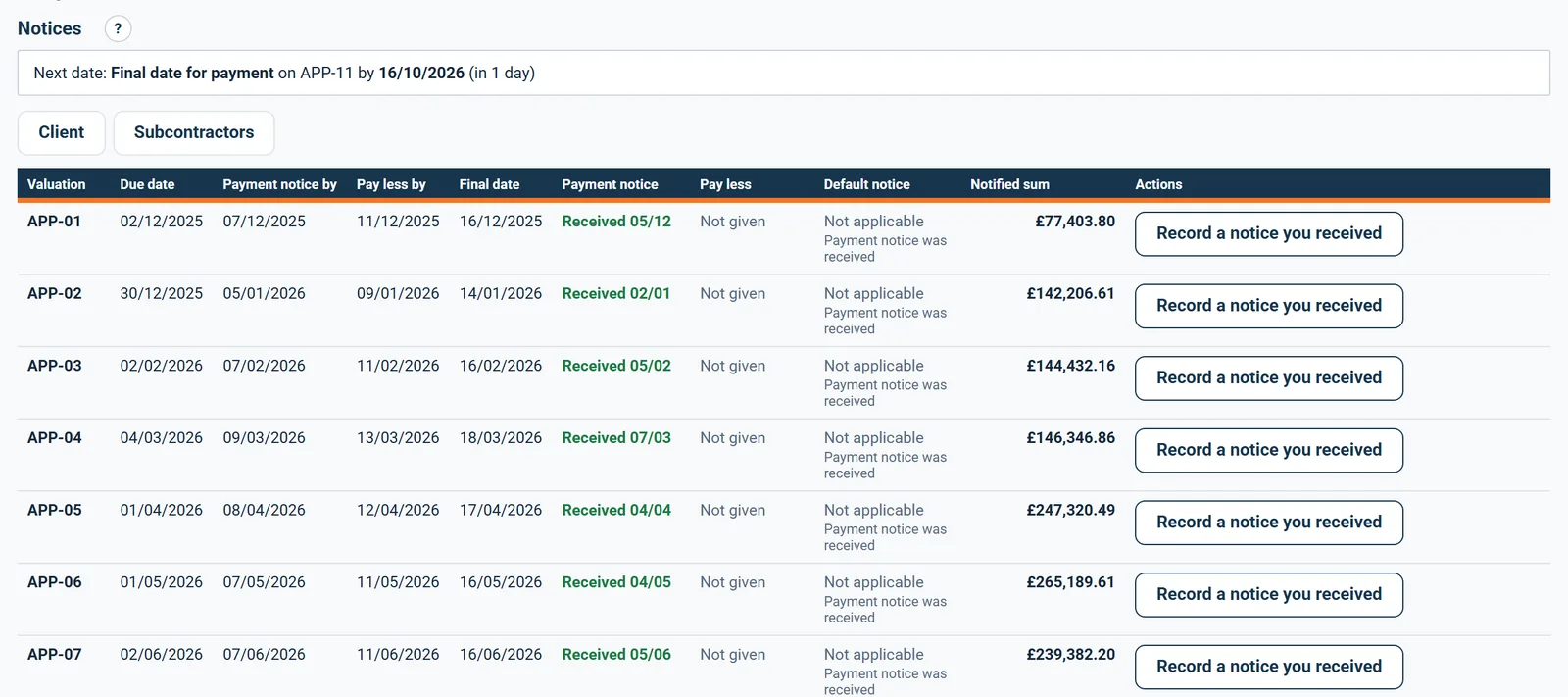
Task: Select the APP-02 valuation cell
Action: [x=55, y=294]
